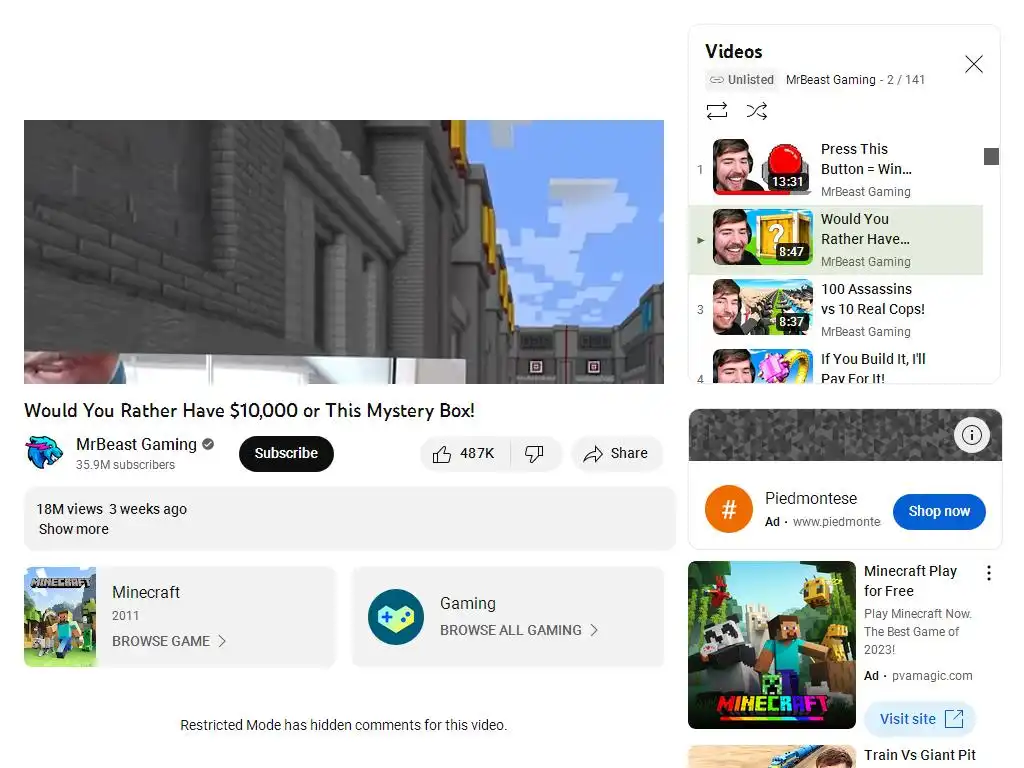Open Minecraft game cover image

(x=60, y=616)
